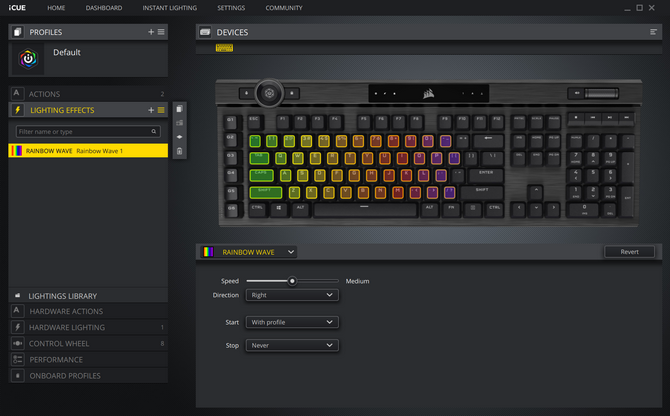Click the Paste icon in the side toolbar
The width and height of the screenshot is (670, 416).
179,123
